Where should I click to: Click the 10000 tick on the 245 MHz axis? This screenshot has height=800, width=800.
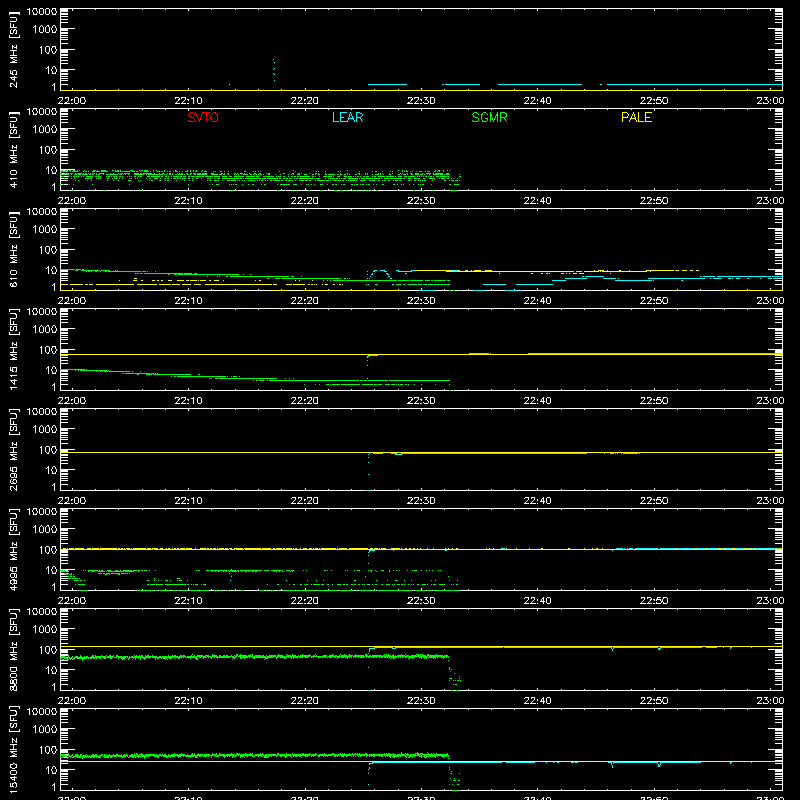pyautogui.click(x=42, y=12)
